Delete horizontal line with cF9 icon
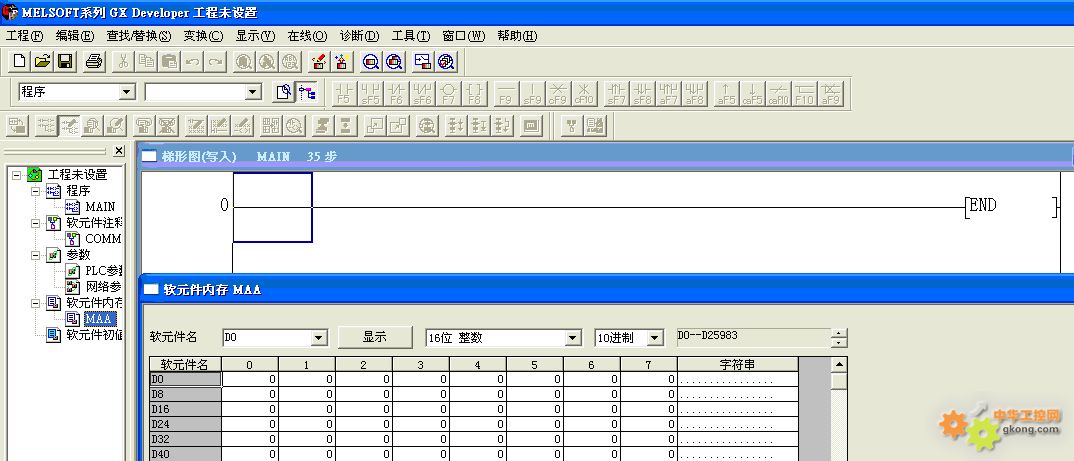Image resolution: width=1074 pixels, height=461 pixels. pyautogui.click(x=558, y=93)
